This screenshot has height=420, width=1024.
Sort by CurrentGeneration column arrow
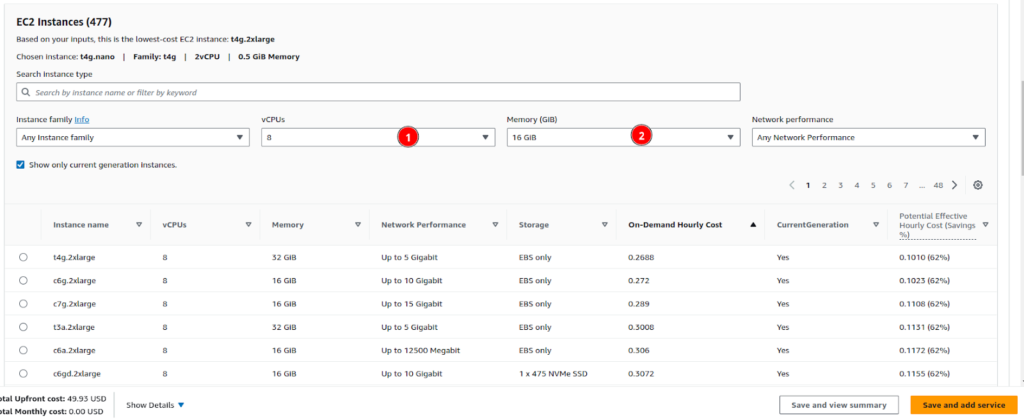(x=876, y=225)
